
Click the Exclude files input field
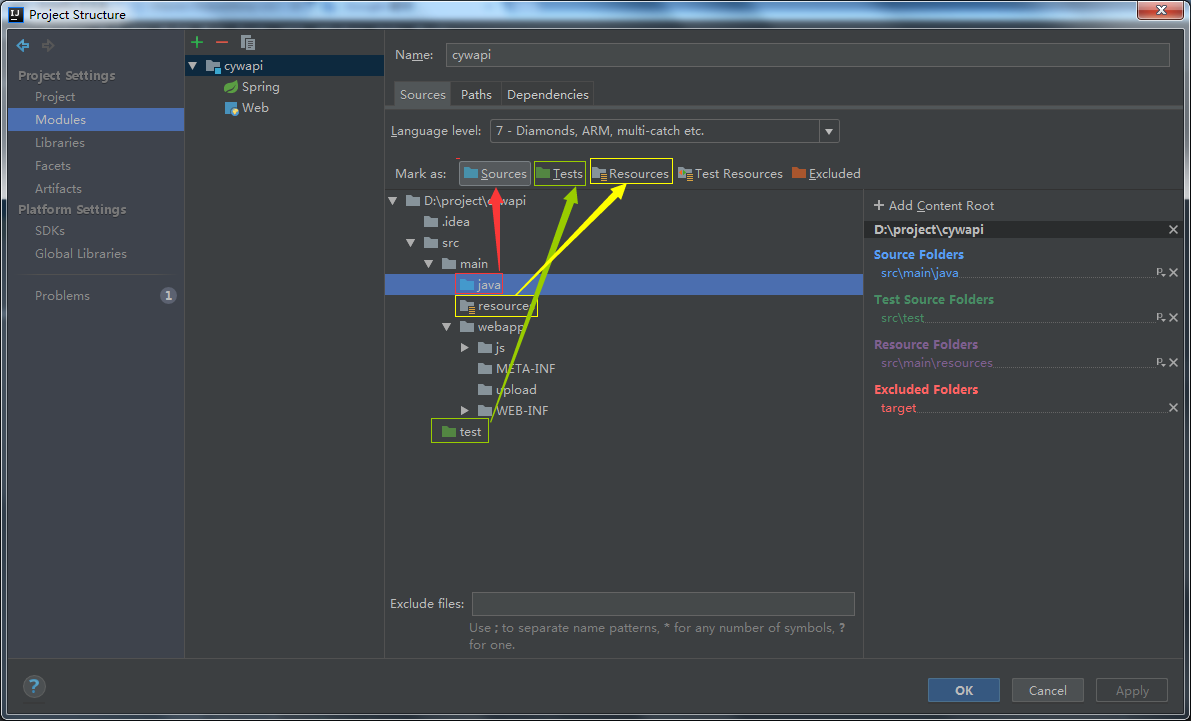point(663,604)
